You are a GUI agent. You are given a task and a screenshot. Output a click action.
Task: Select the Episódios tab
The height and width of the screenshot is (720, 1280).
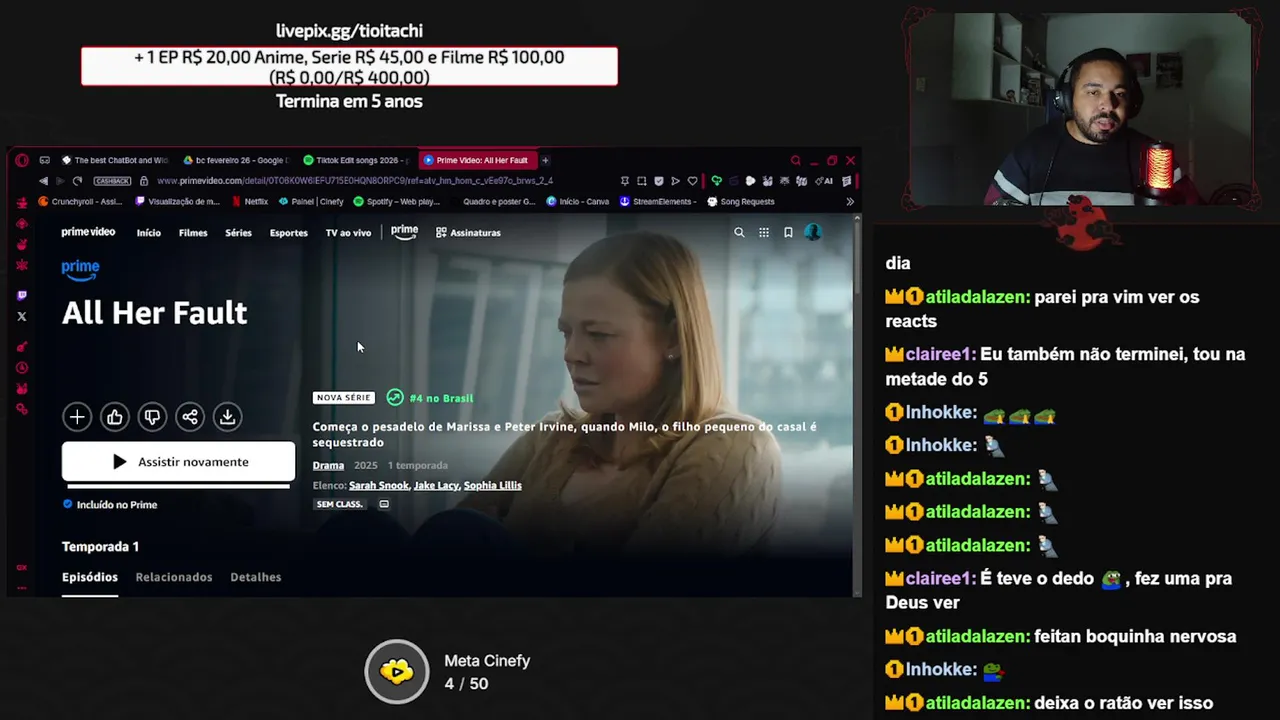coord(90,577)
